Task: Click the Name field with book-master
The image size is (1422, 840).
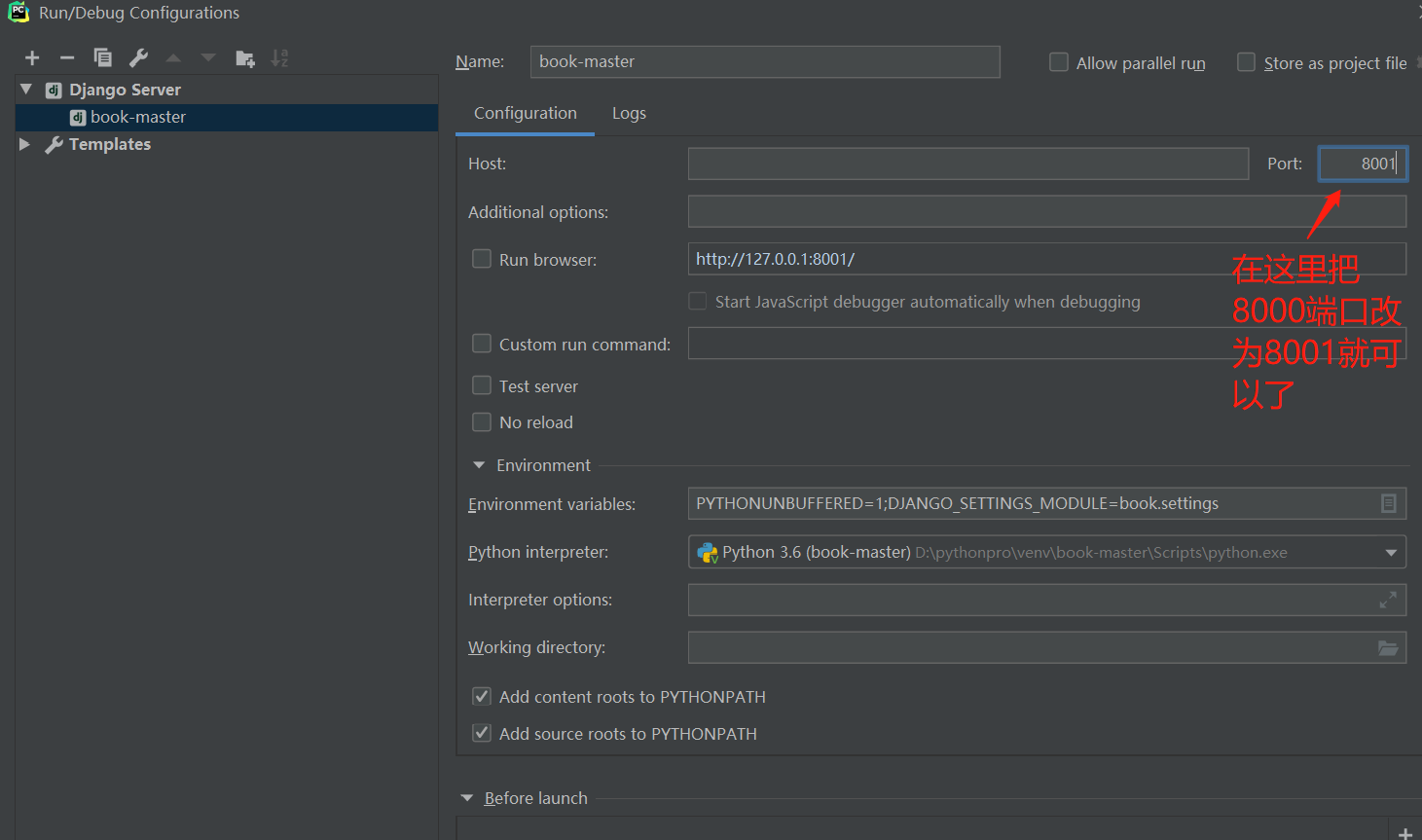Action: tap(765, 61)
